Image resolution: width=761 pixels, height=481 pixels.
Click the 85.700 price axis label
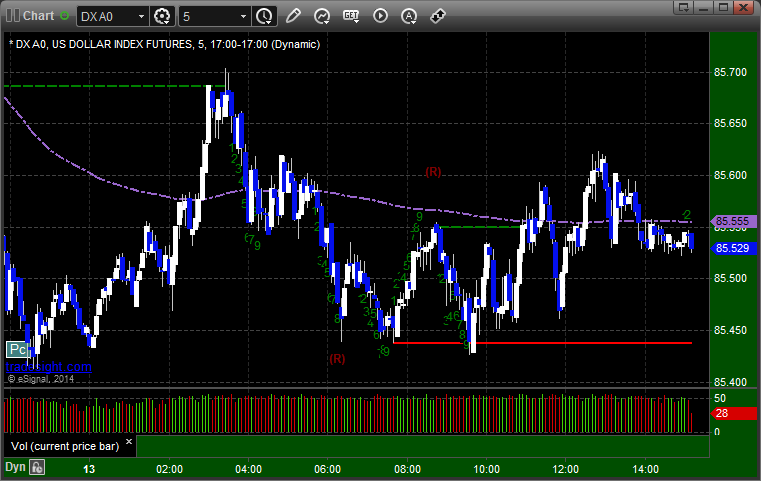(730, 72)
